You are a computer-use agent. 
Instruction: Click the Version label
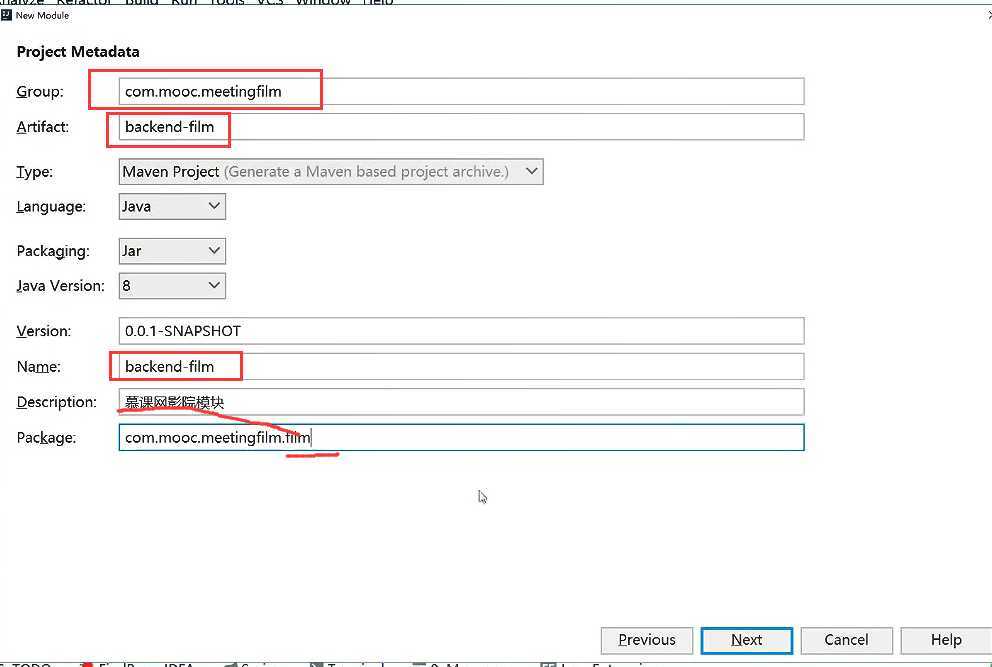tap(44, 331)
